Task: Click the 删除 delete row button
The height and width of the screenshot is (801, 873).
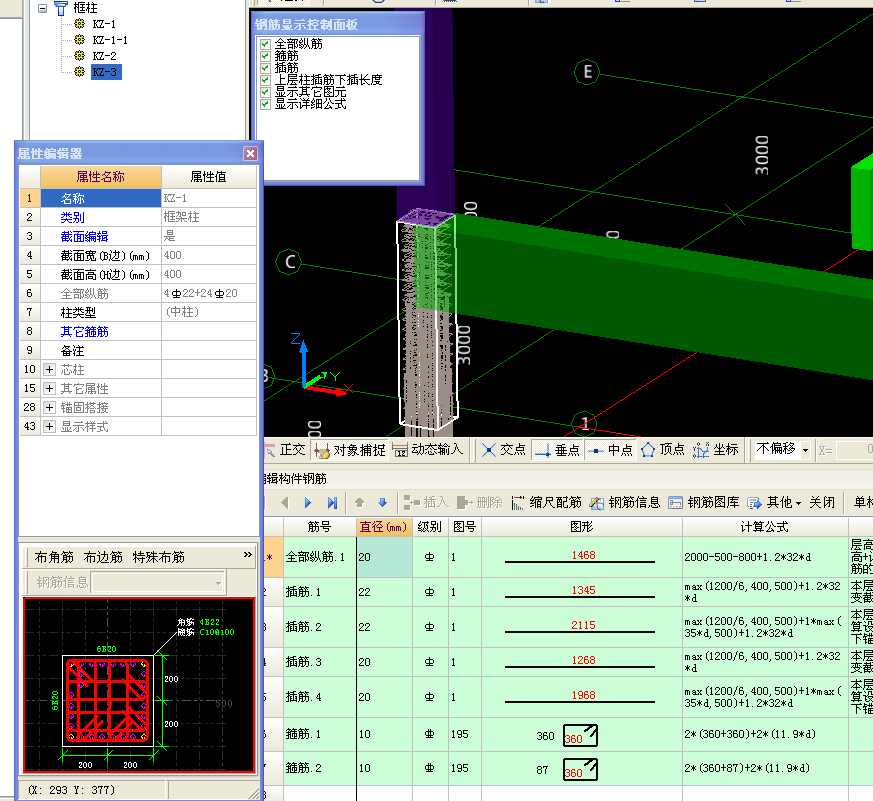Action: point(479,503)
